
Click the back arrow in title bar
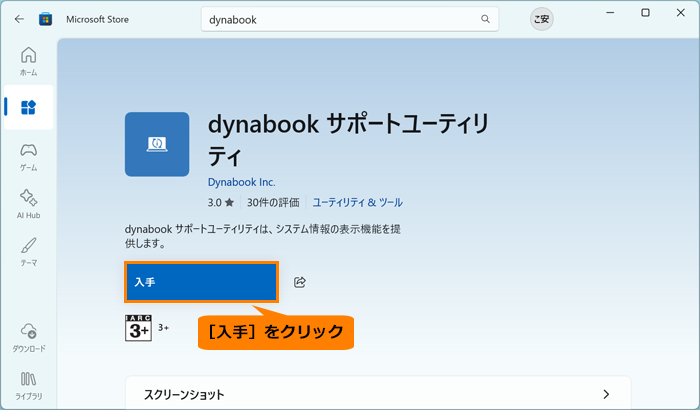click(x=19, y=19)
